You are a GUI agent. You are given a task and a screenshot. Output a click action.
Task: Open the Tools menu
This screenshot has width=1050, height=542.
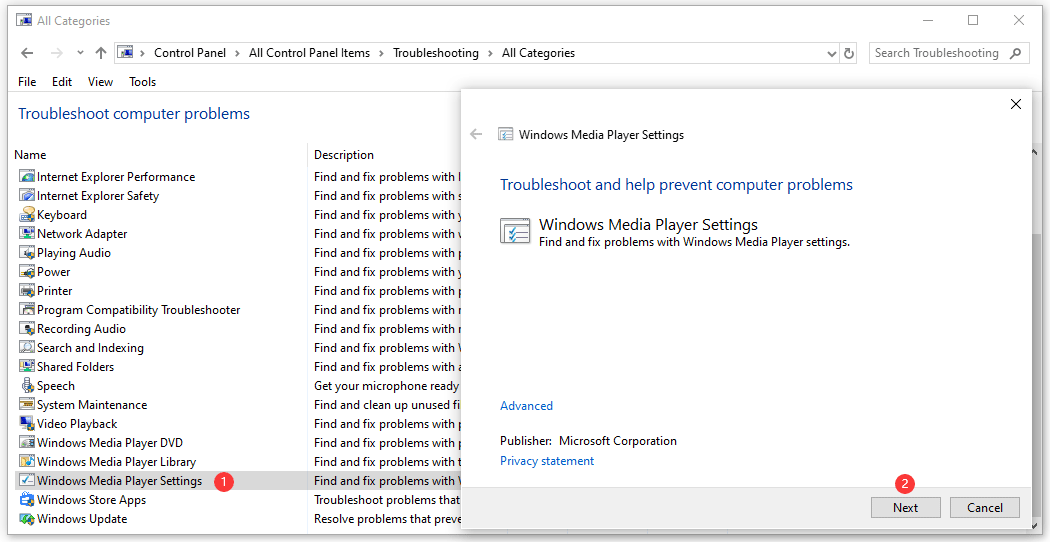click(143, 82)
